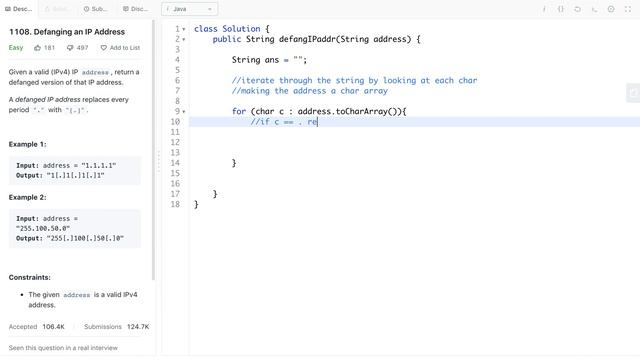The image size is (640, 360).
Task: Collapse the class Solution fold arrow on line 1
Action: [x=184, y=29]
